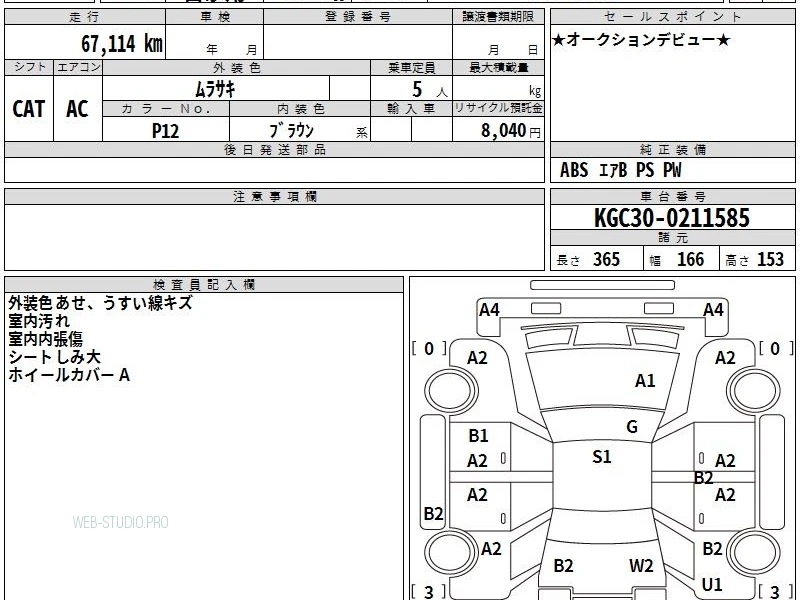Click the 譲渡書類期限 header
The width and height of the screenshot is (800, 600).
498,17
